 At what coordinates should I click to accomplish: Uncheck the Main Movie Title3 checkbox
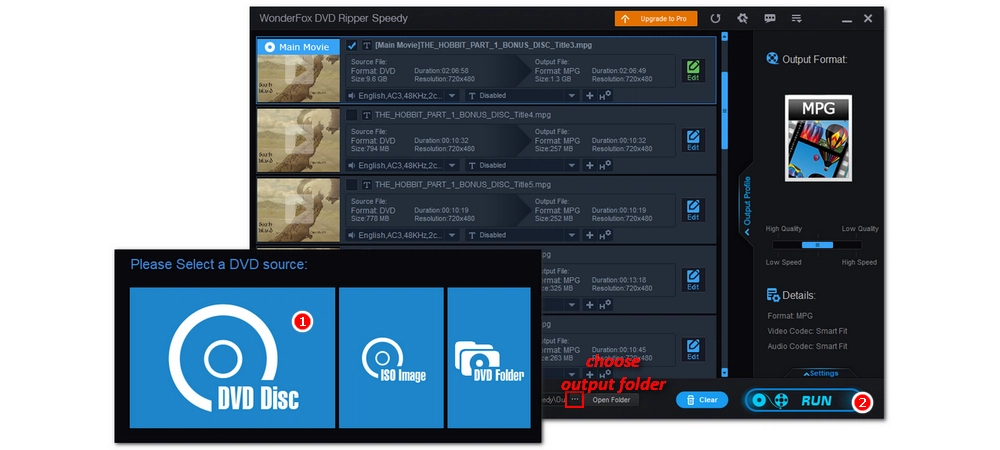351,45
